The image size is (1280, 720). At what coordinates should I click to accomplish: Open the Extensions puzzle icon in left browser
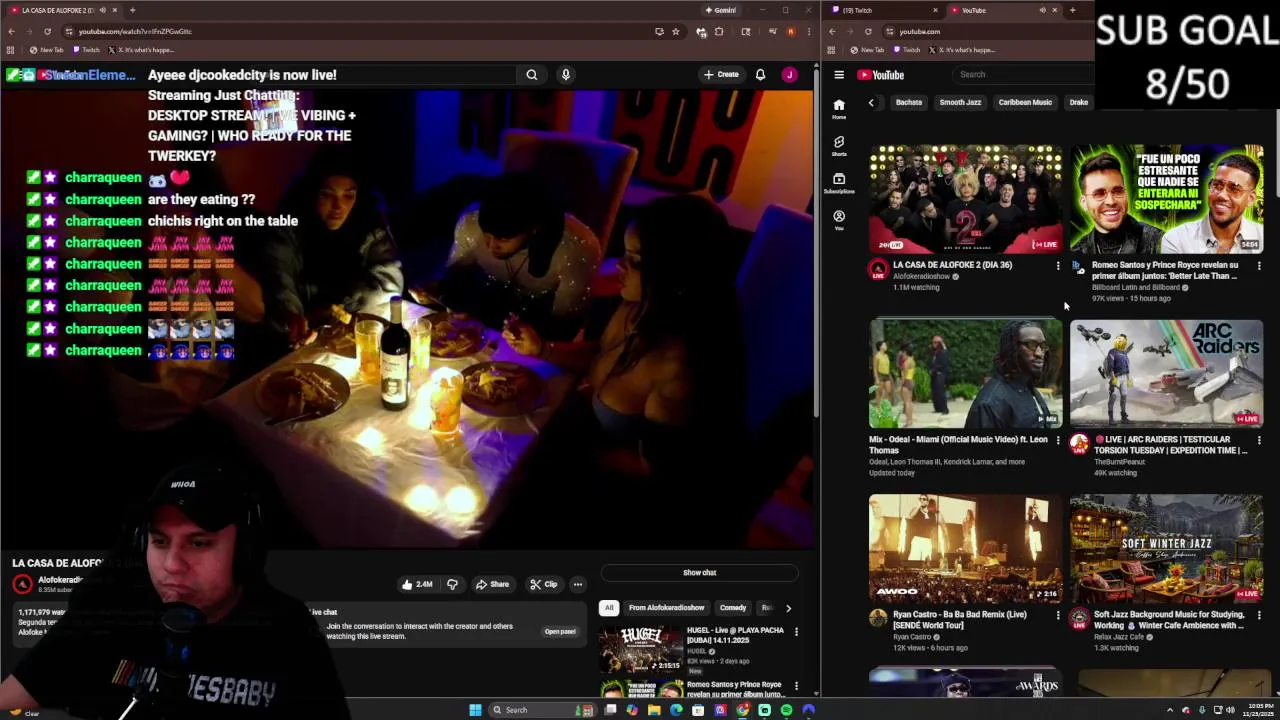pos(719,31)
